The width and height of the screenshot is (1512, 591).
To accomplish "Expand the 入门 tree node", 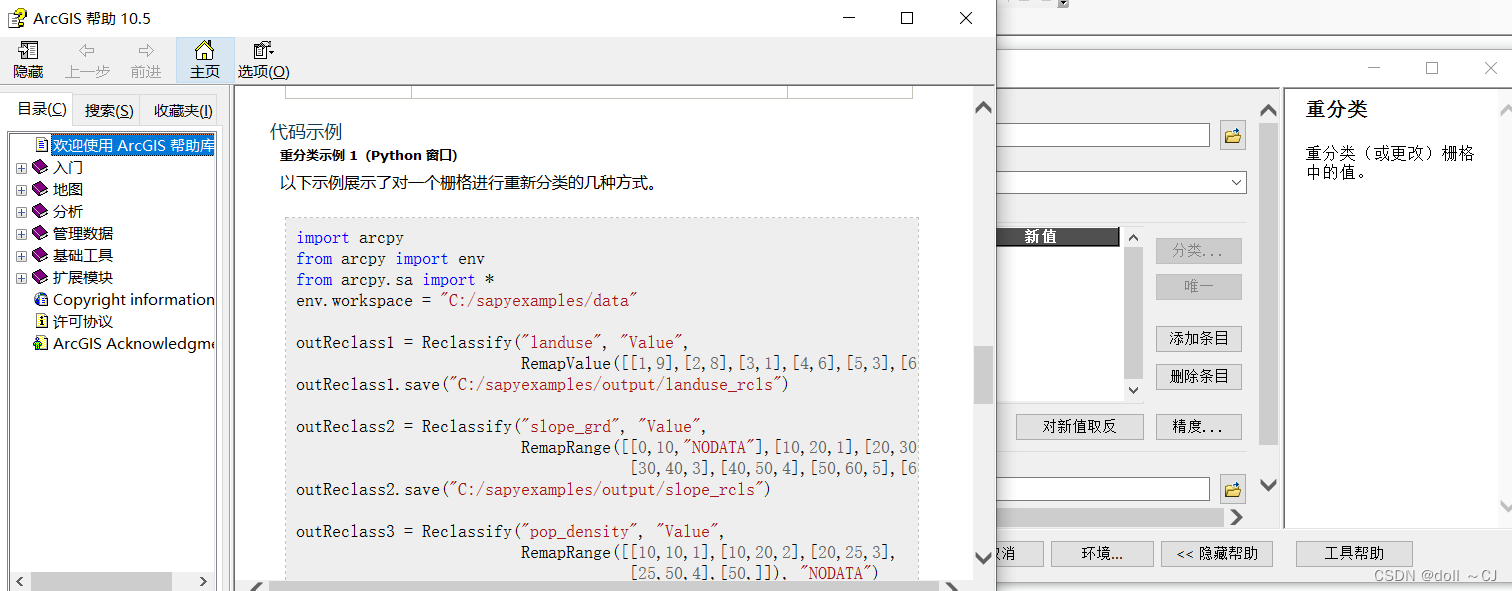I will pyautogui.click(x=21, y=168).
